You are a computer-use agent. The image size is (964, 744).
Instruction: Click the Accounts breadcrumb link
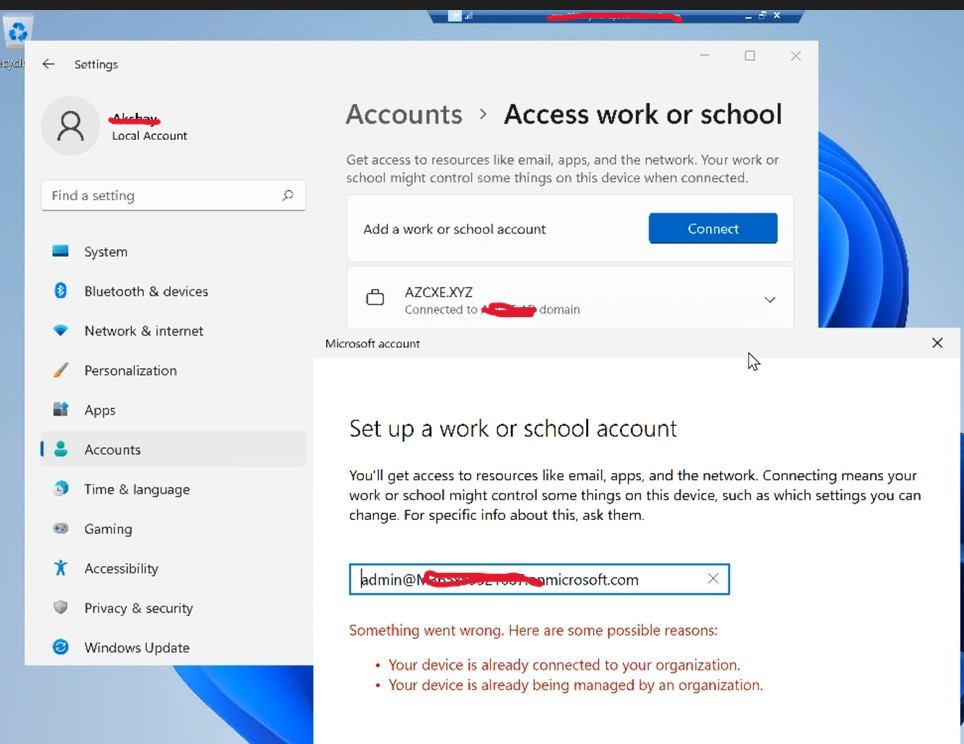404,114
